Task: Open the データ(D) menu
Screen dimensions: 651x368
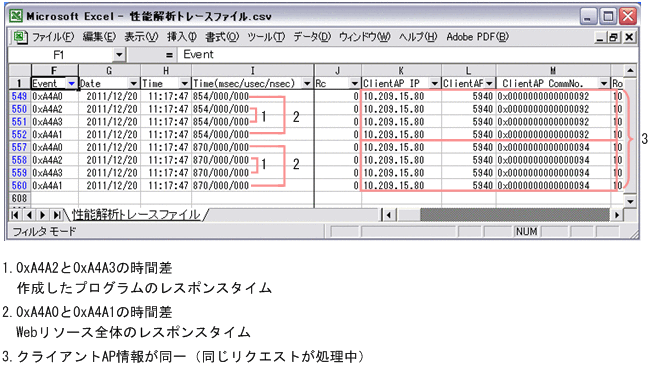Action: click(312, 37)
